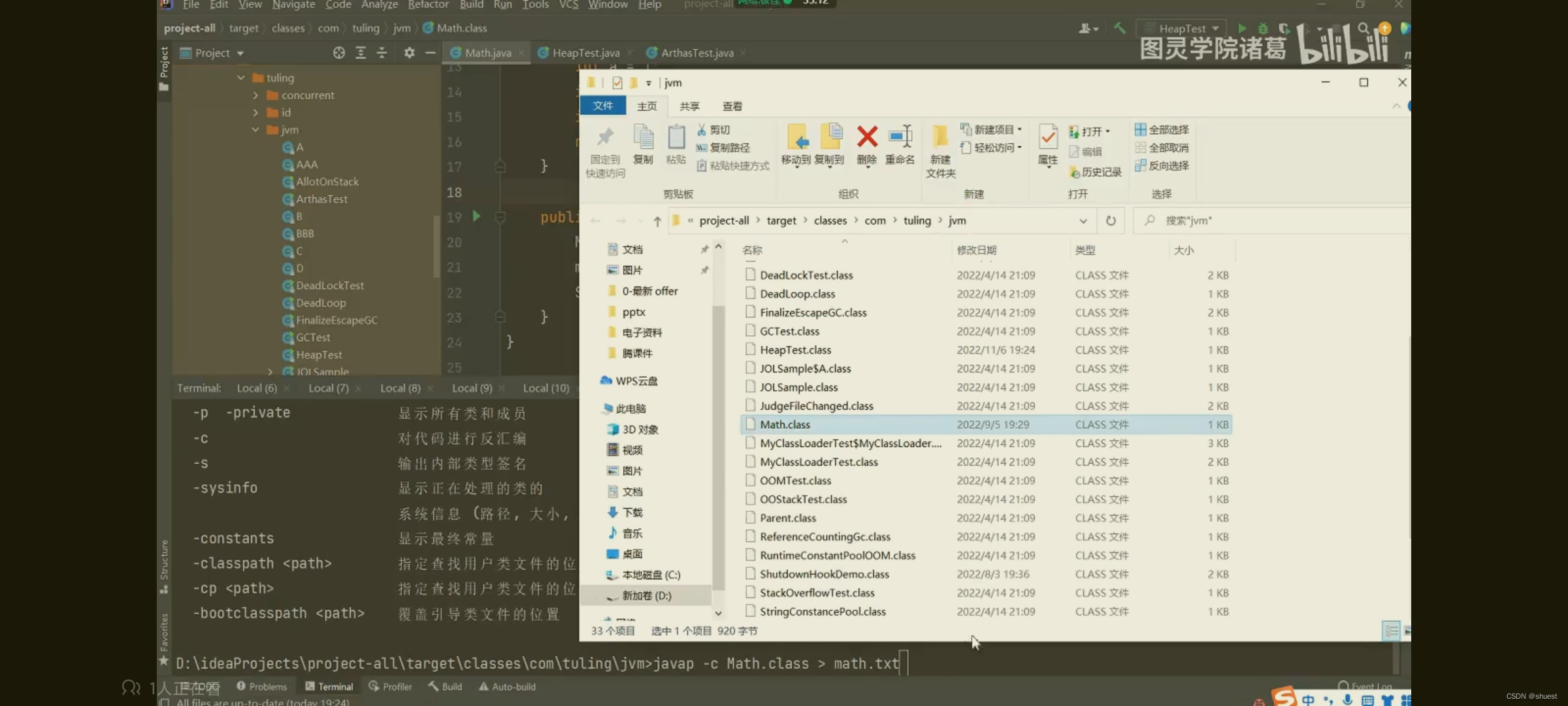Viewport: 1568px width, 706px height.
Task: Open the Home tab in Explorer ribbon
Action: pyautogui.click(x=647, y=106)
